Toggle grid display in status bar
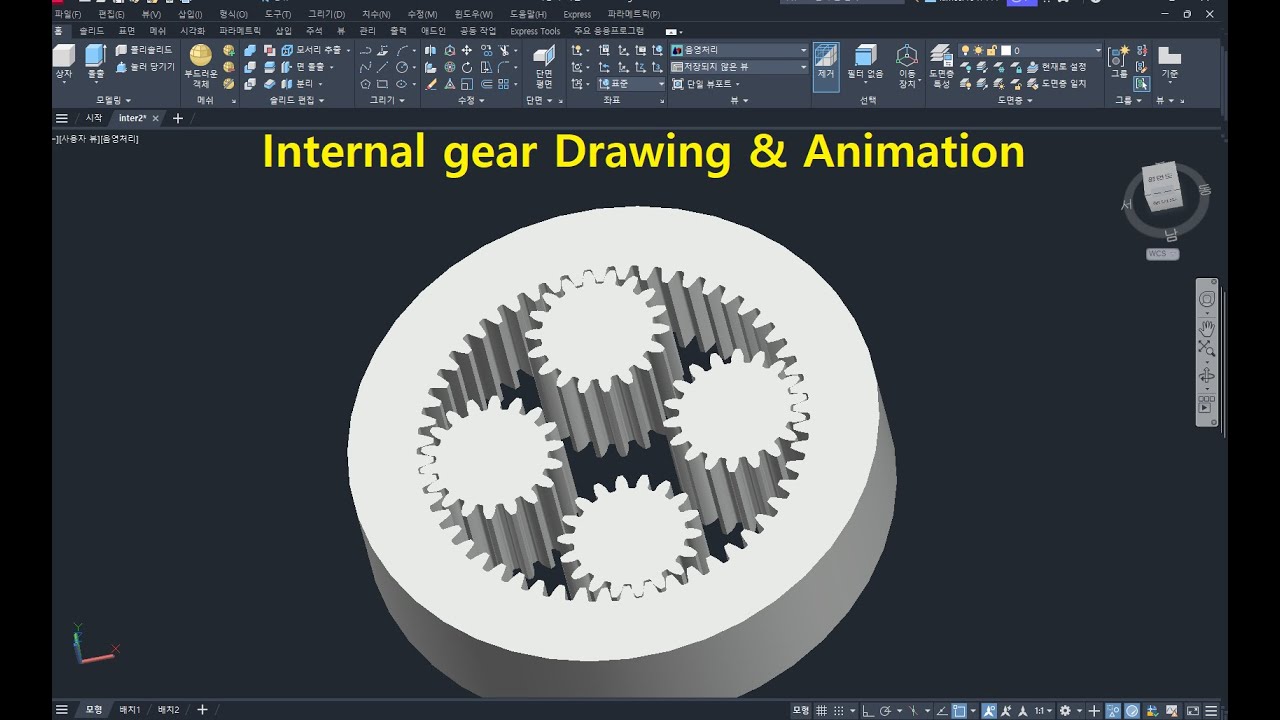1280x720 pixels. [x=821, y=710]
